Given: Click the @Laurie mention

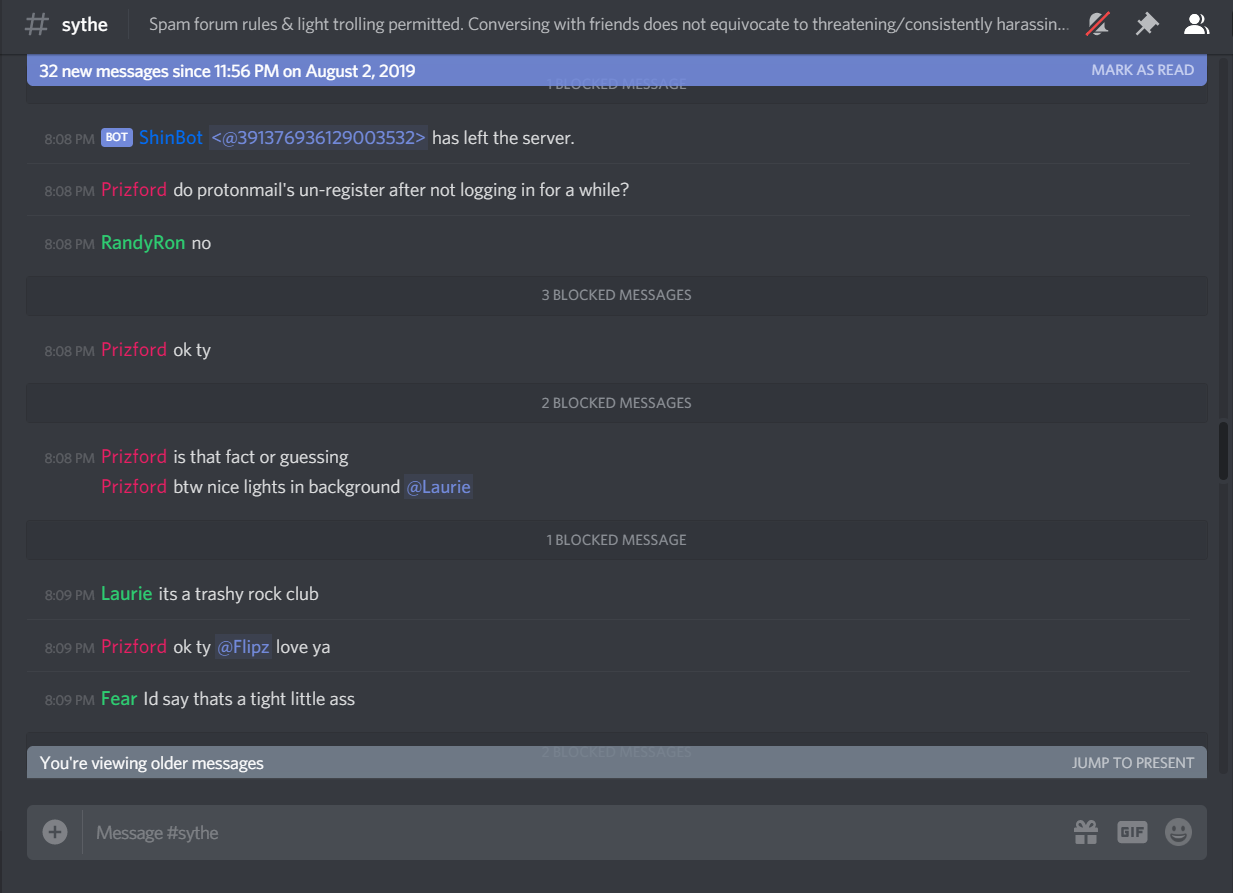Looking at the screenshot, I should [x=438, y=487].
